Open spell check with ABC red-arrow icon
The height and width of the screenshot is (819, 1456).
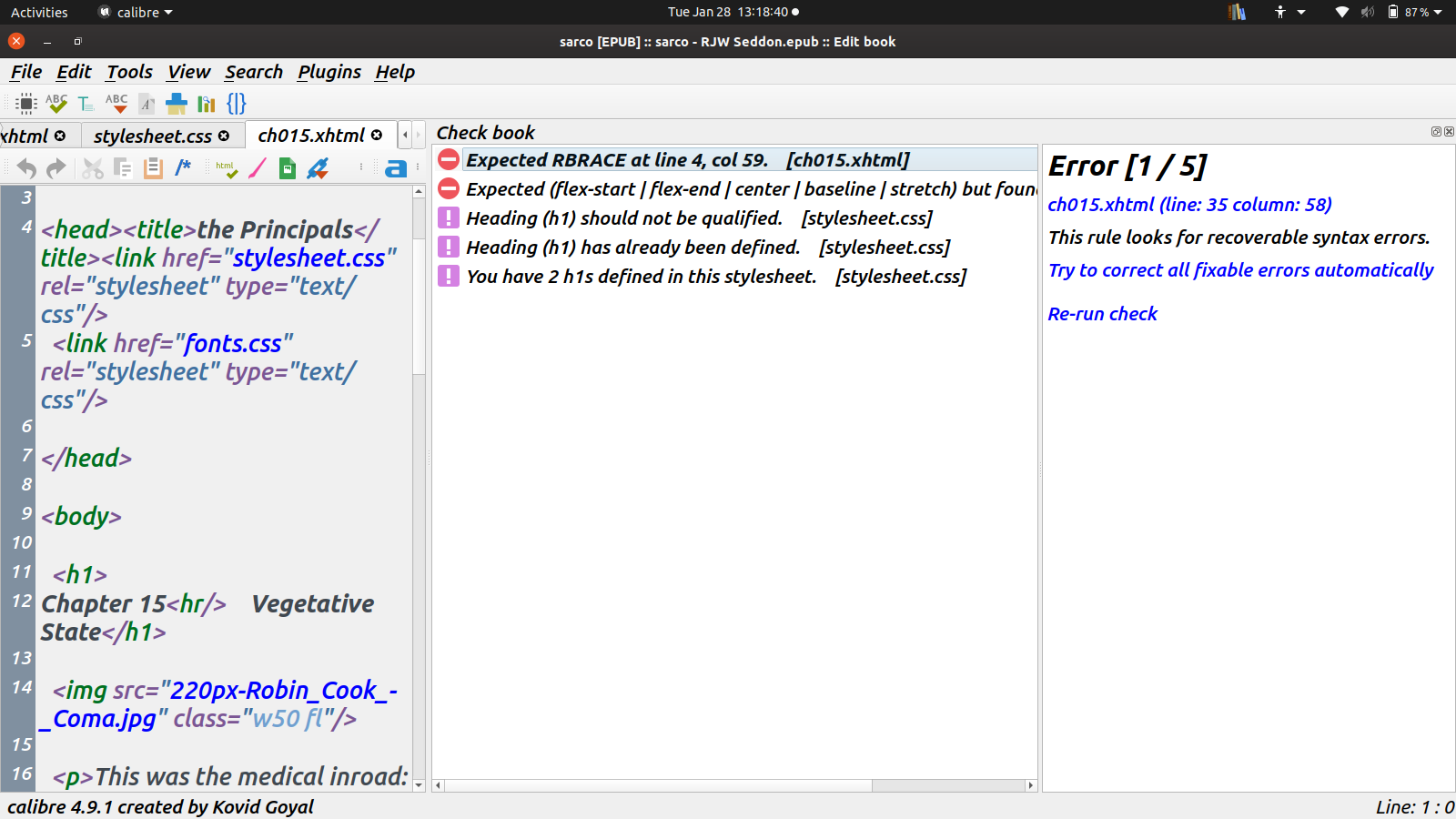[x=116, y=104]
